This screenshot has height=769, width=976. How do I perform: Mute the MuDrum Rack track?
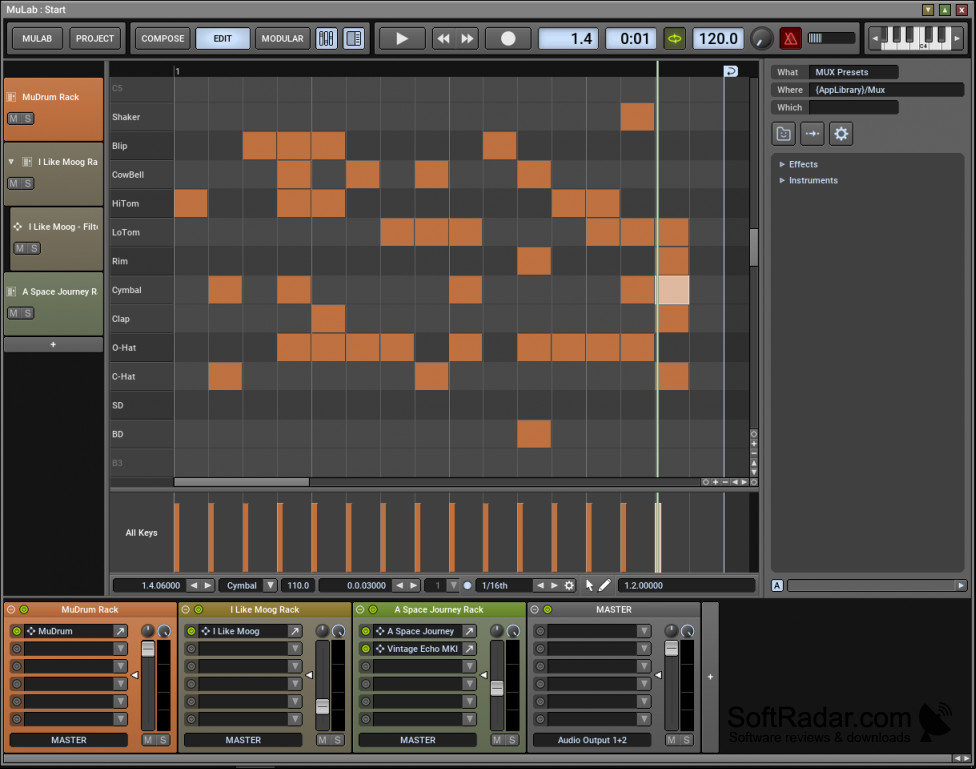click(x=13, y=118)
